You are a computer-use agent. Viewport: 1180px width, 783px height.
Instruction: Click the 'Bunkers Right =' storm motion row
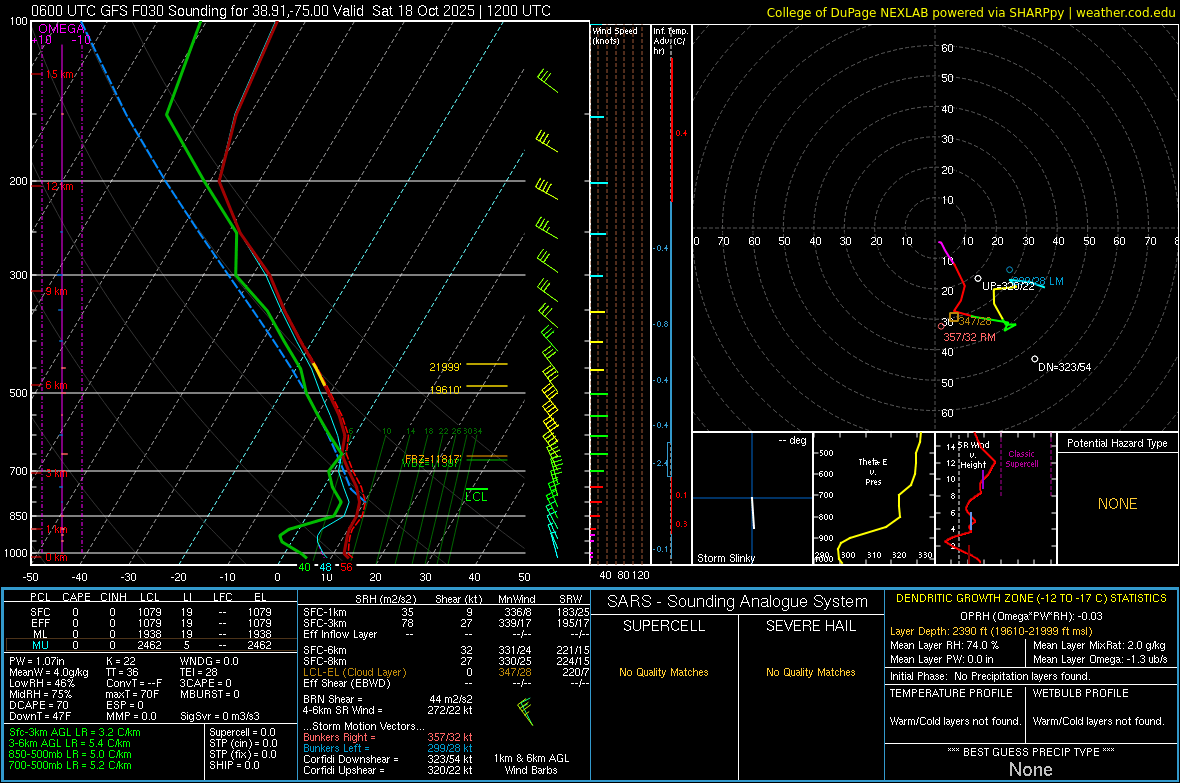388,737
